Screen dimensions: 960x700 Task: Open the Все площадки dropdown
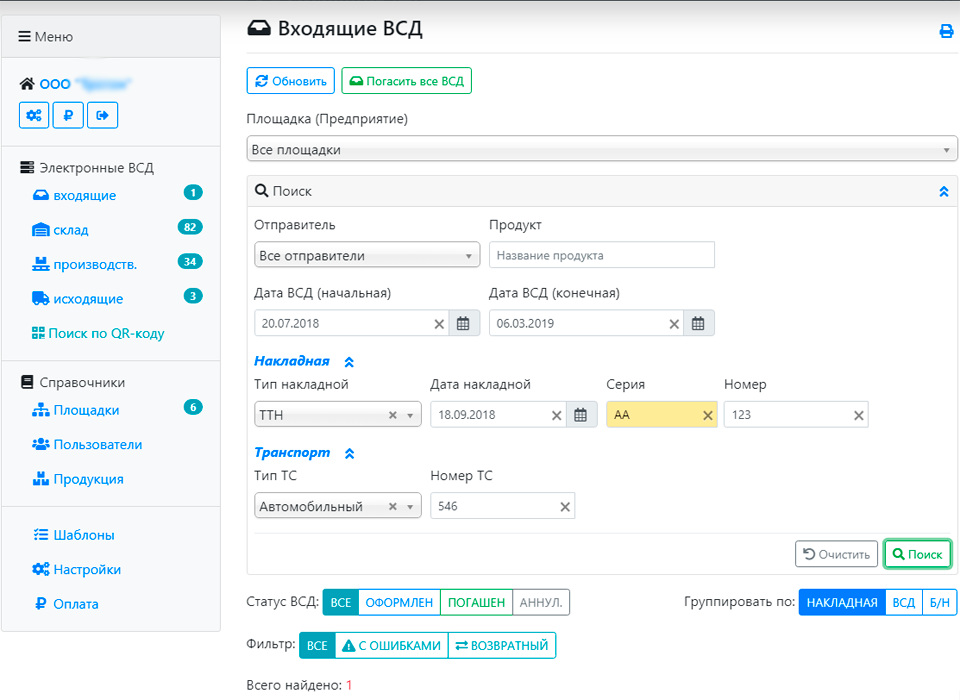(601, 150)
